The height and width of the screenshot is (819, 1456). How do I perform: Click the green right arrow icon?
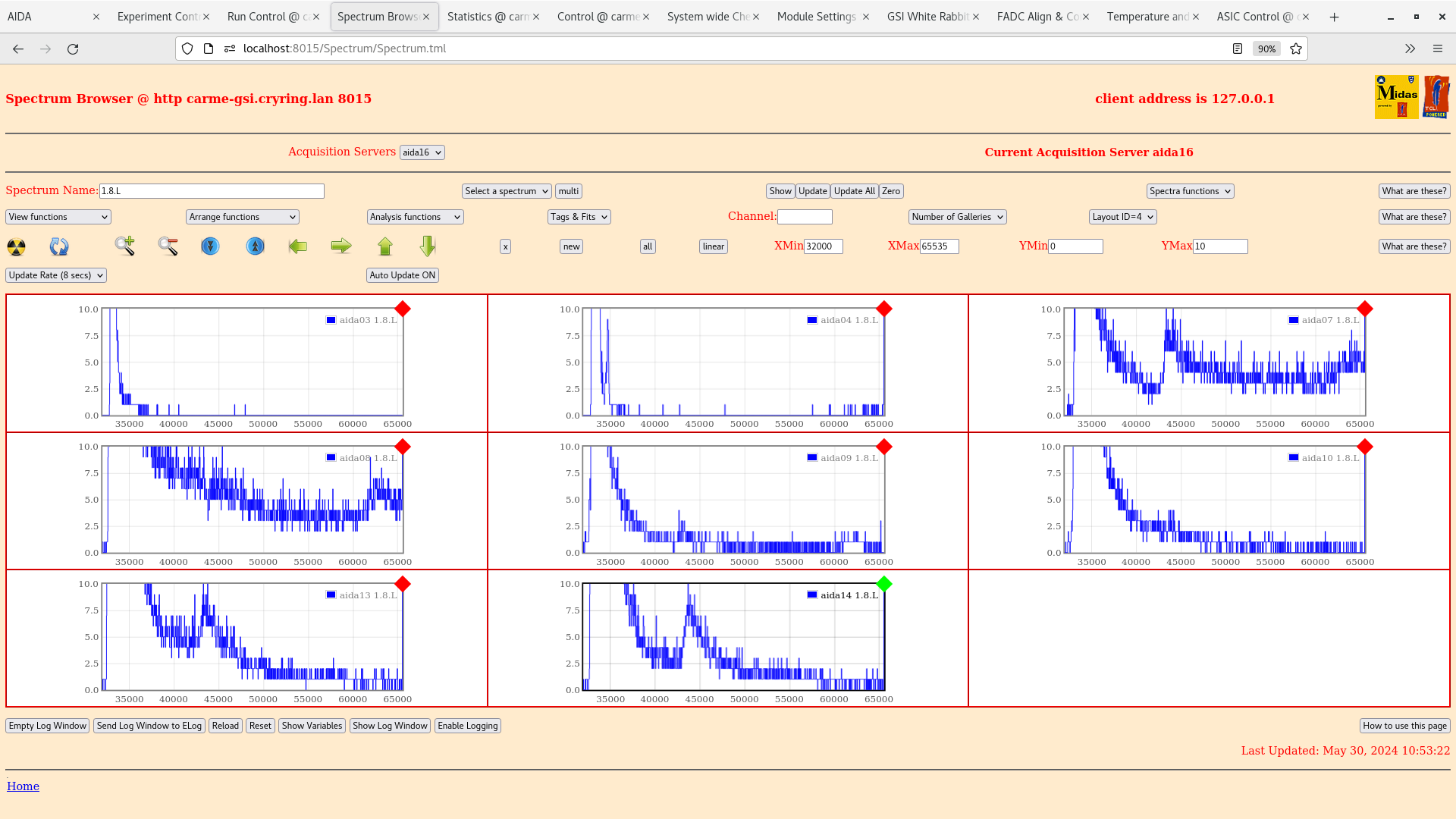tap(341, 246)
